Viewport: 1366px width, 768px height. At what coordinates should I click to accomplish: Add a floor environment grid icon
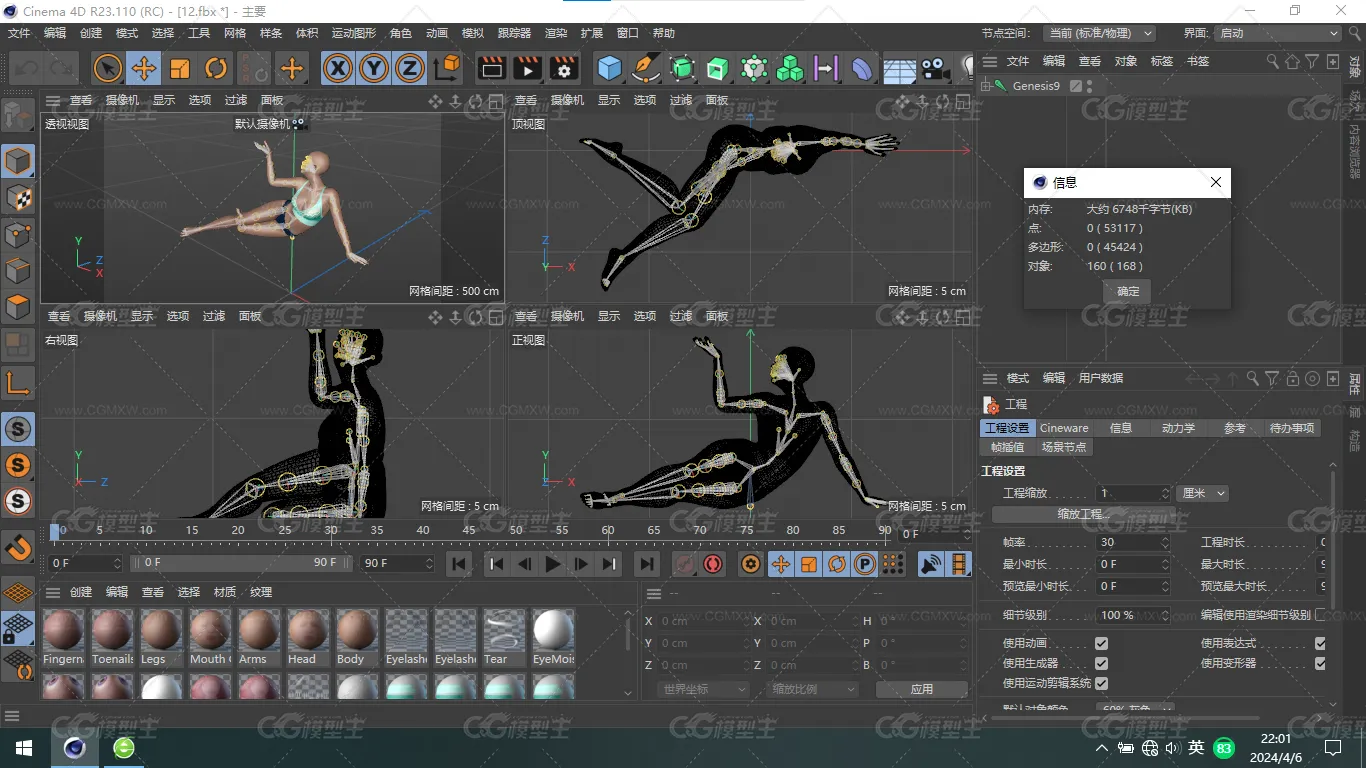click(899, 70)
